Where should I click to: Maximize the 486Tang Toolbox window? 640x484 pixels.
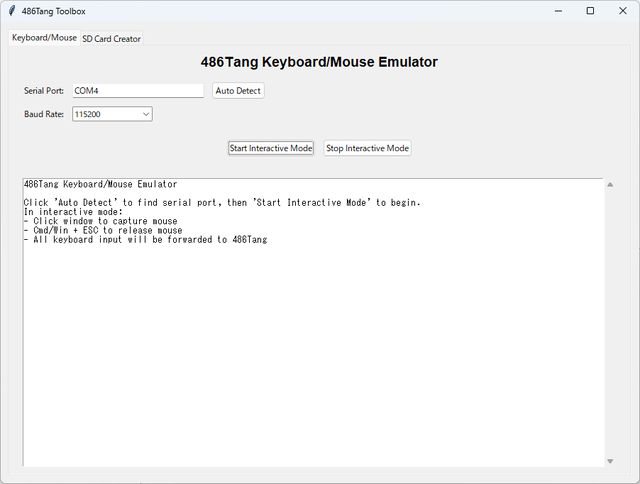[590, 11]
